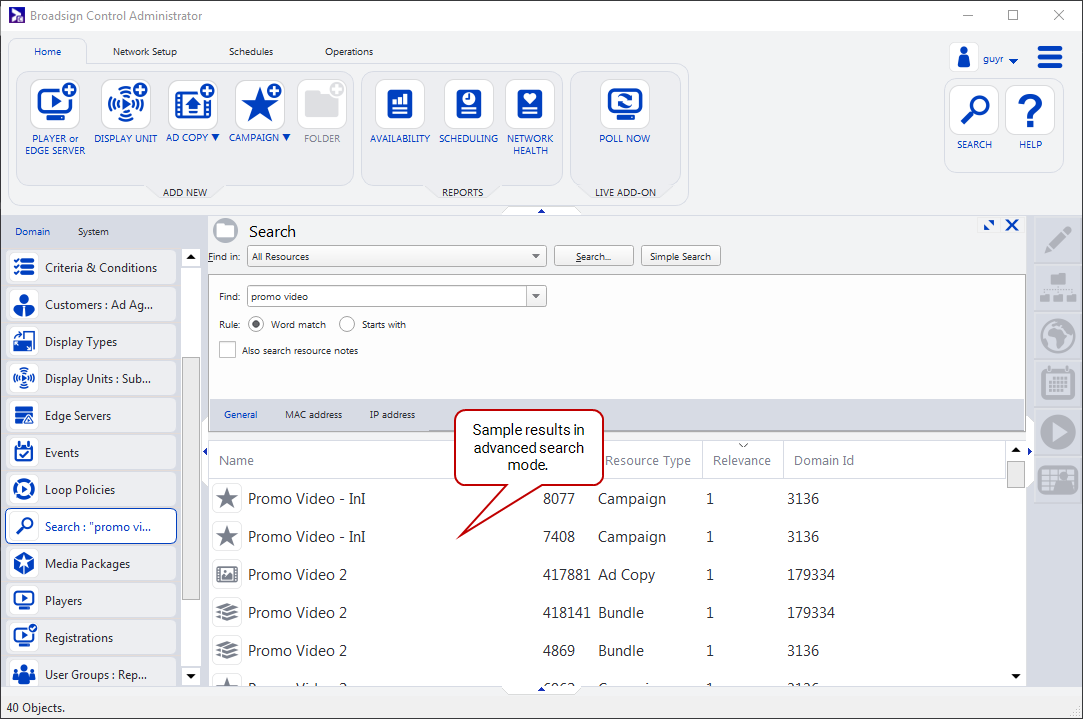The image size is (1083, 719).
Task: Click the hierarchy tree icon on right toolbar
Action: [1057, 289]
